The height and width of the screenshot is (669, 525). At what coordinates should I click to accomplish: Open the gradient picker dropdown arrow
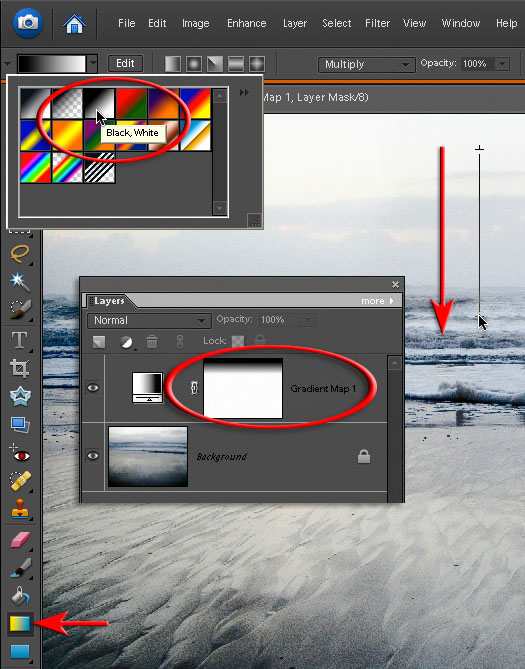pos(93,64)
